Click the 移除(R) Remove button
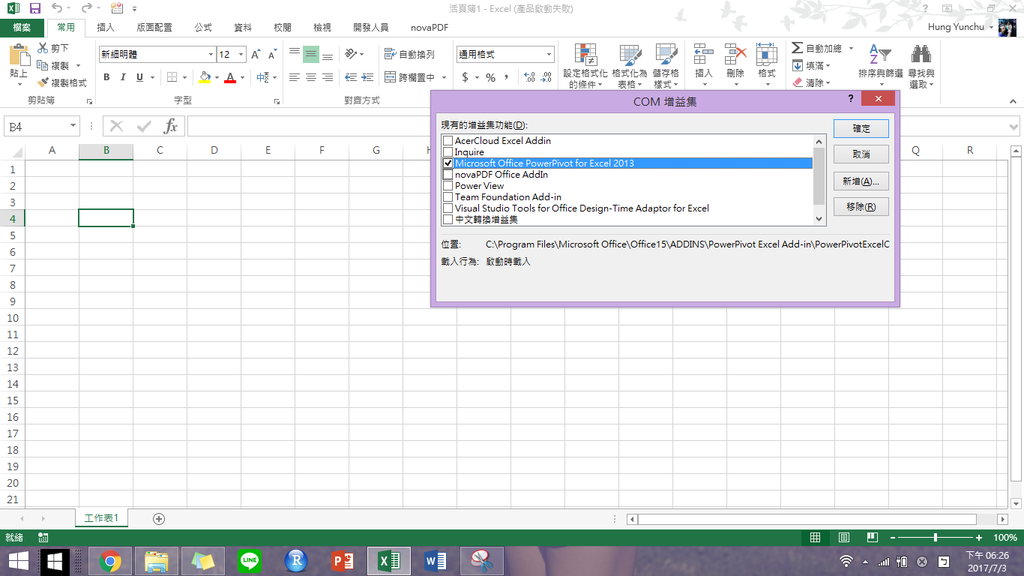 (861, 206)
